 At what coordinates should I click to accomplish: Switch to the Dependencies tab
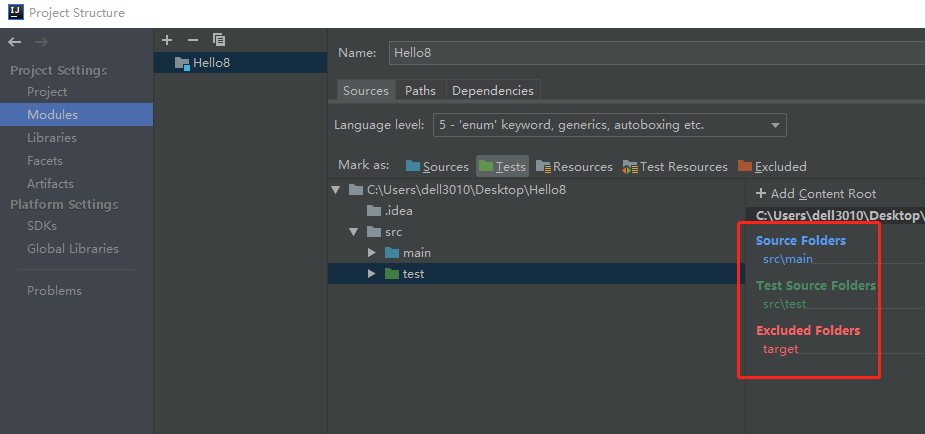click(x=493, y=91)
